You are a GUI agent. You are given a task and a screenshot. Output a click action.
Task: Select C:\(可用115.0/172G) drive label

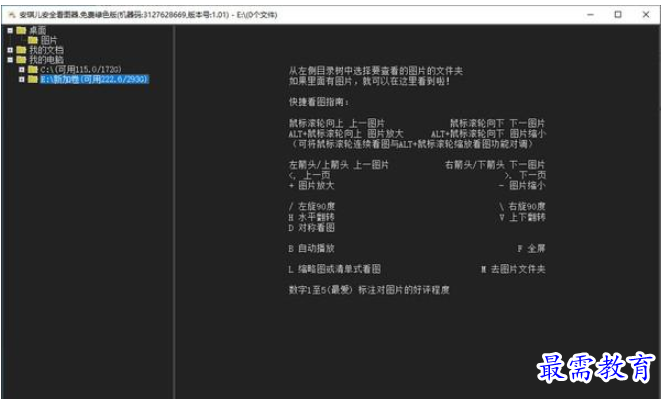81,69
